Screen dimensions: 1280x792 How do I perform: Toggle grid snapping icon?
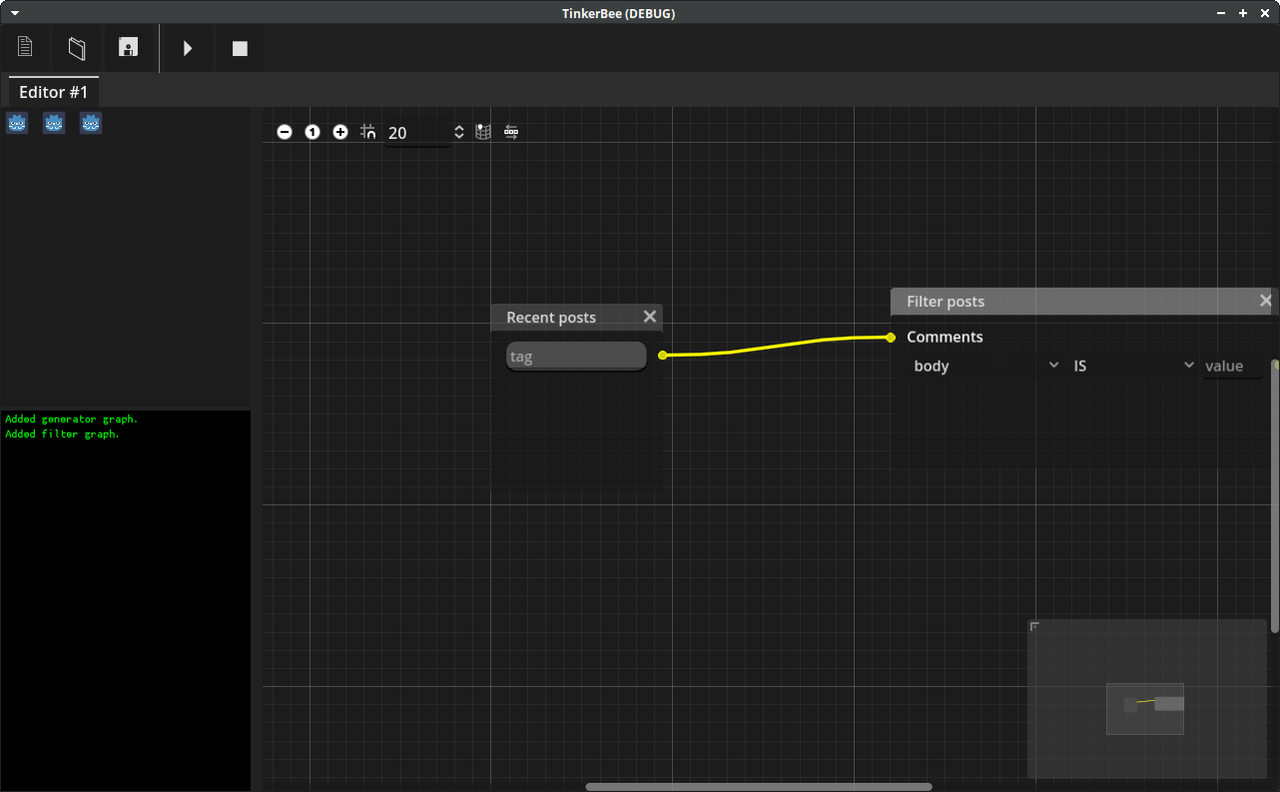tap(369, 132)
